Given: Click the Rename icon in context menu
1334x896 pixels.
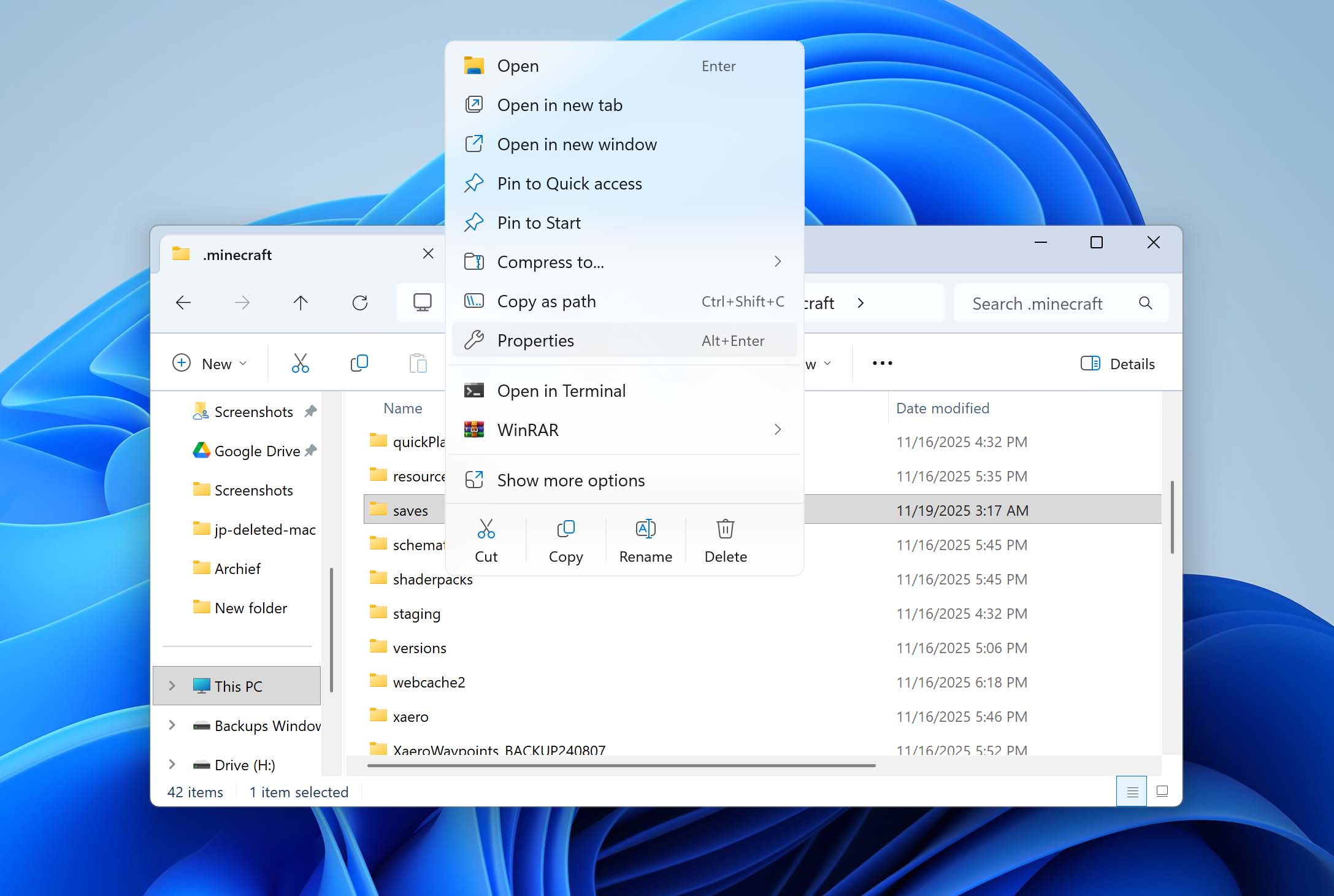Looking at the screenshot, I should 645,529.
